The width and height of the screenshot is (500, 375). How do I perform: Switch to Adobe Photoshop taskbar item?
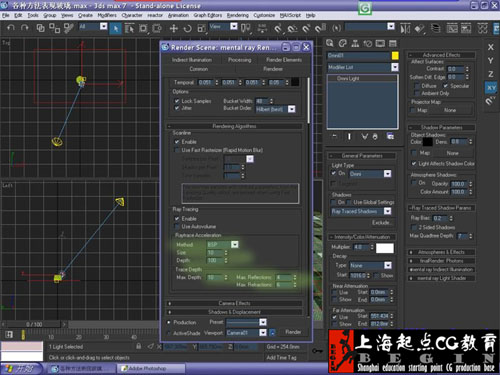pyautogui.click(x=151, y=369)
